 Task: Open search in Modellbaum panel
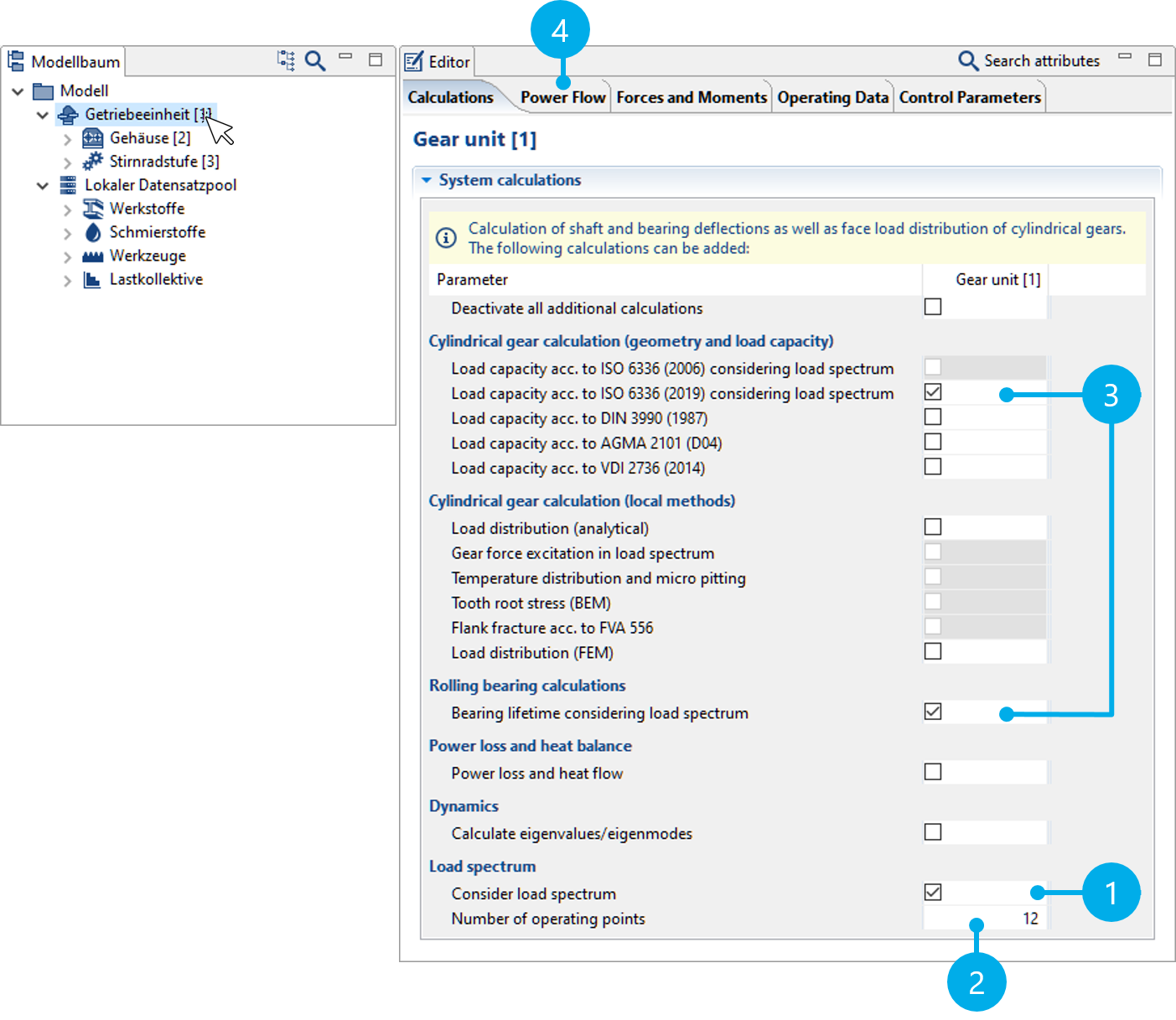[315, 60]
